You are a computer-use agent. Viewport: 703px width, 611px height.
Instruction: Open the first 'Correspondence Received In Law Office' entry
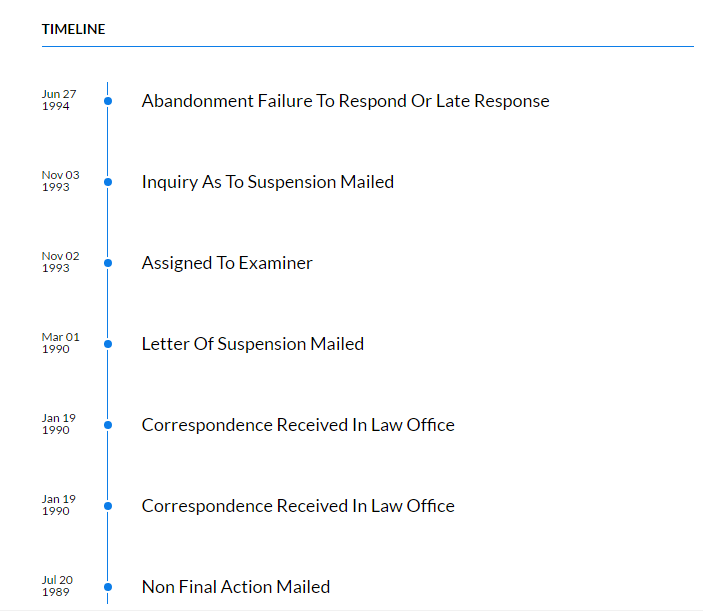[x=298, y=425]
